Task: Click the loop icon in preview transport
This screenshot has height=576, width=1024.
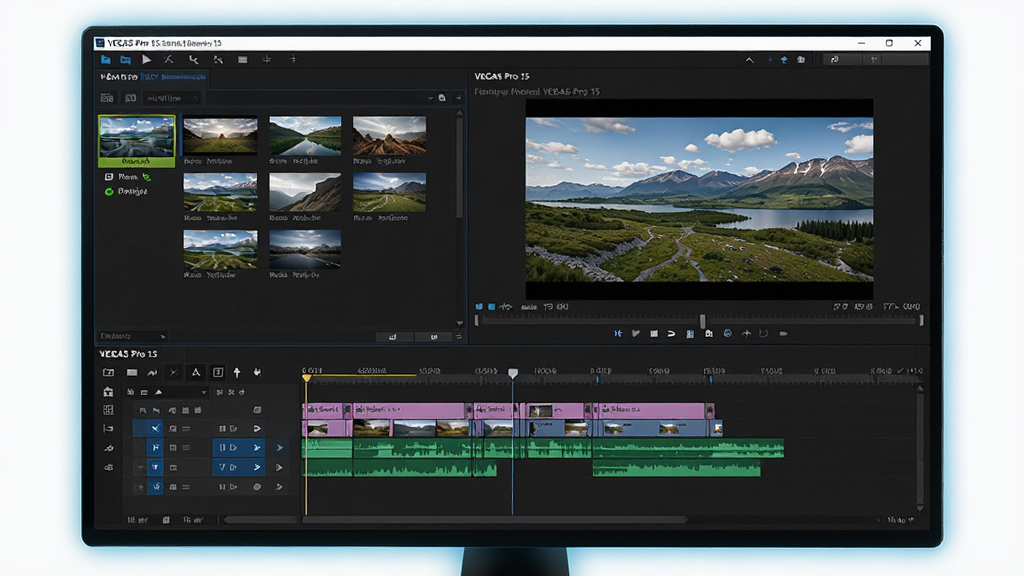Action: point(671,334)
